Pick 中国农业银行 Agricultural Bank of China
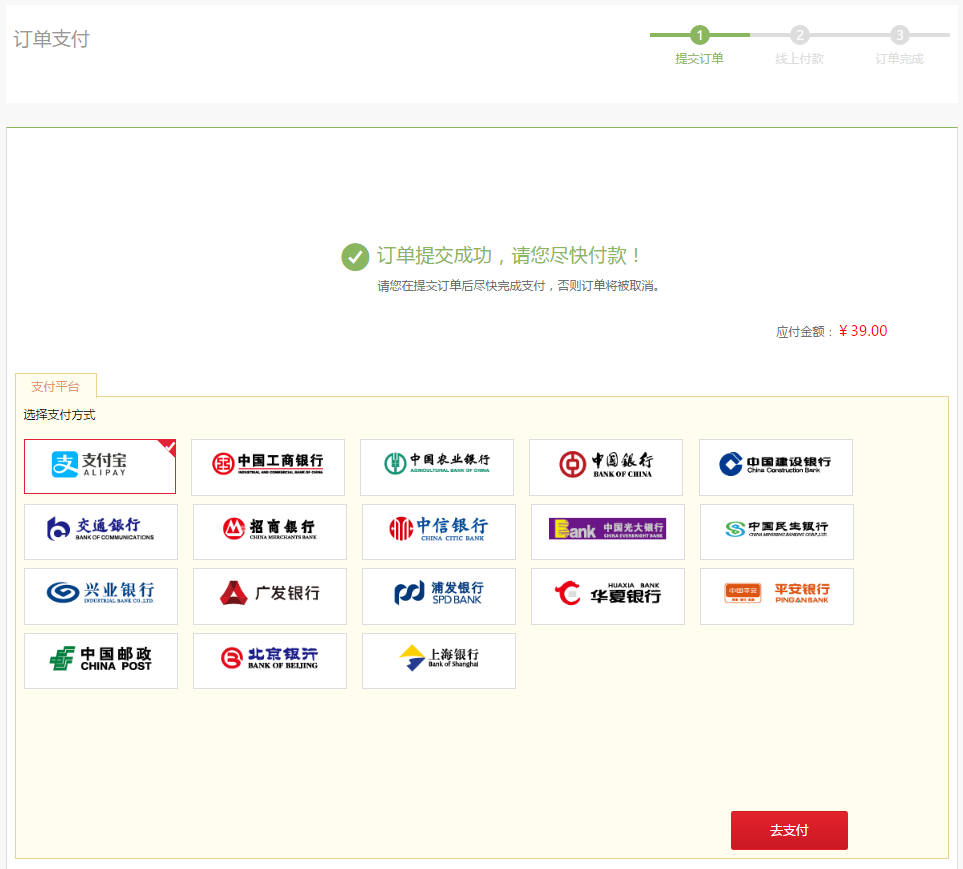 click(437, 467)
